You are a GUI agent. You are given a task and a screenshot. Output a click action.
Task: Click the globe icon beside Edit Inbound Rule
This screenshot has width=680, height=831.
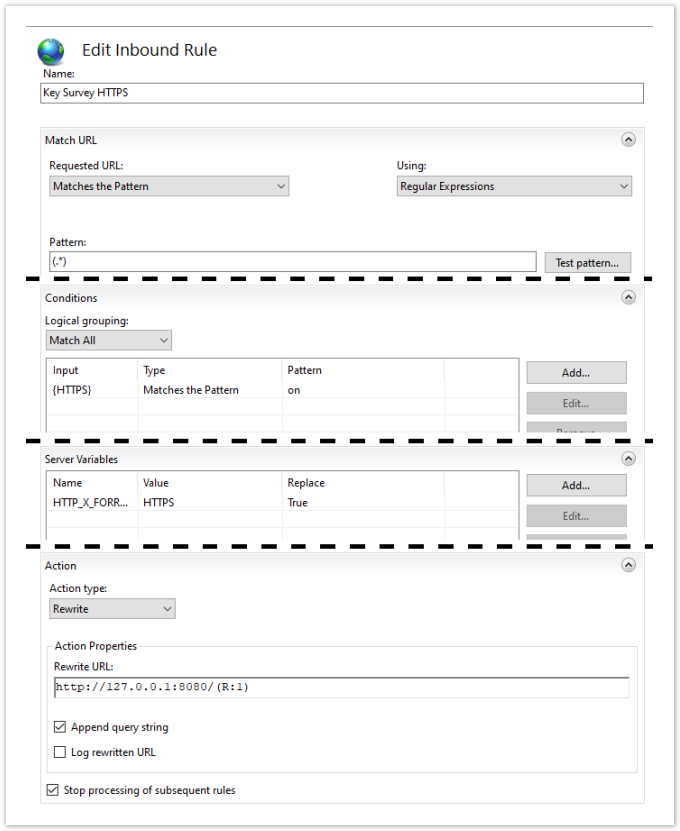(51, 52)
